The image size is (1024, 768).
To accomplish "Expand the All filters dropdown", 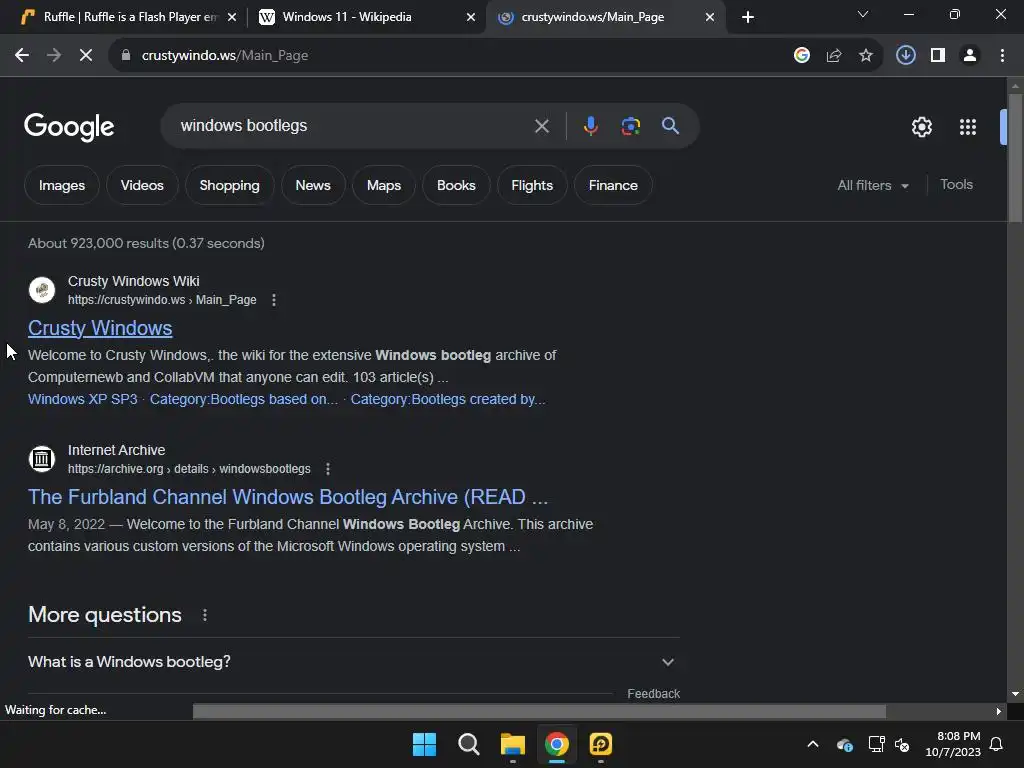I will [x=872, y=185].
